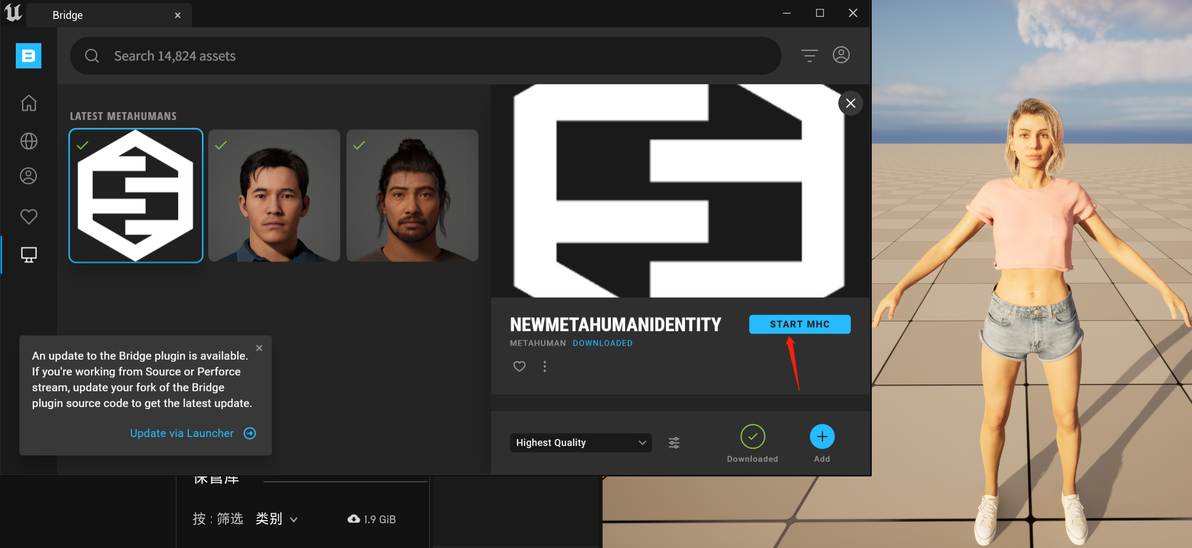
Task: Click the green Downloaded checkmark icon
Action: coord(753,436)
